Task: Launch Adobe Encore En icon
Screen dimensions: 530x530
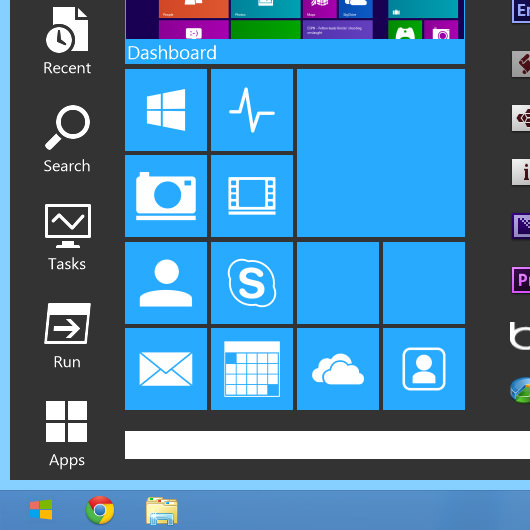Action: (521, 11)
